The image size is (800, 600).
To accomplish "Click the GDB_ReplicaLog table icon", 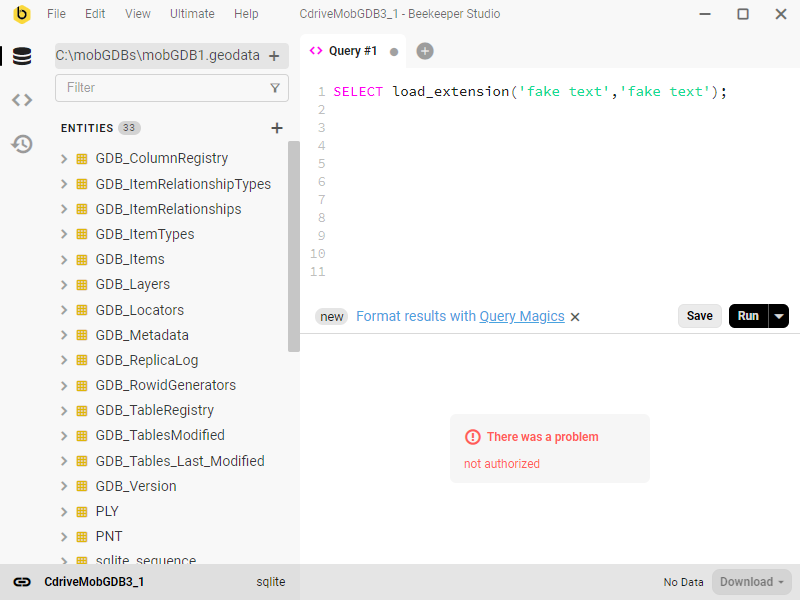I will (82, 360).
